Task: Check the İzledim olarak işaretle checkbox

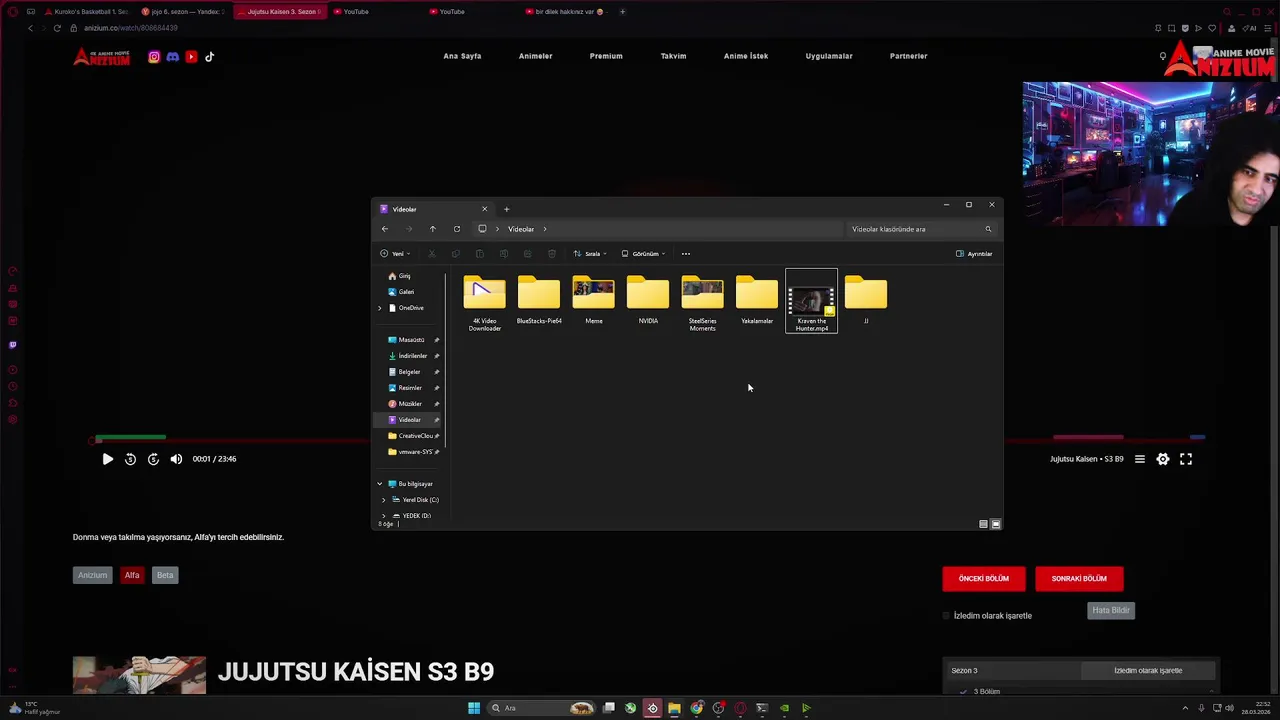Action: [x=946, y=616]
